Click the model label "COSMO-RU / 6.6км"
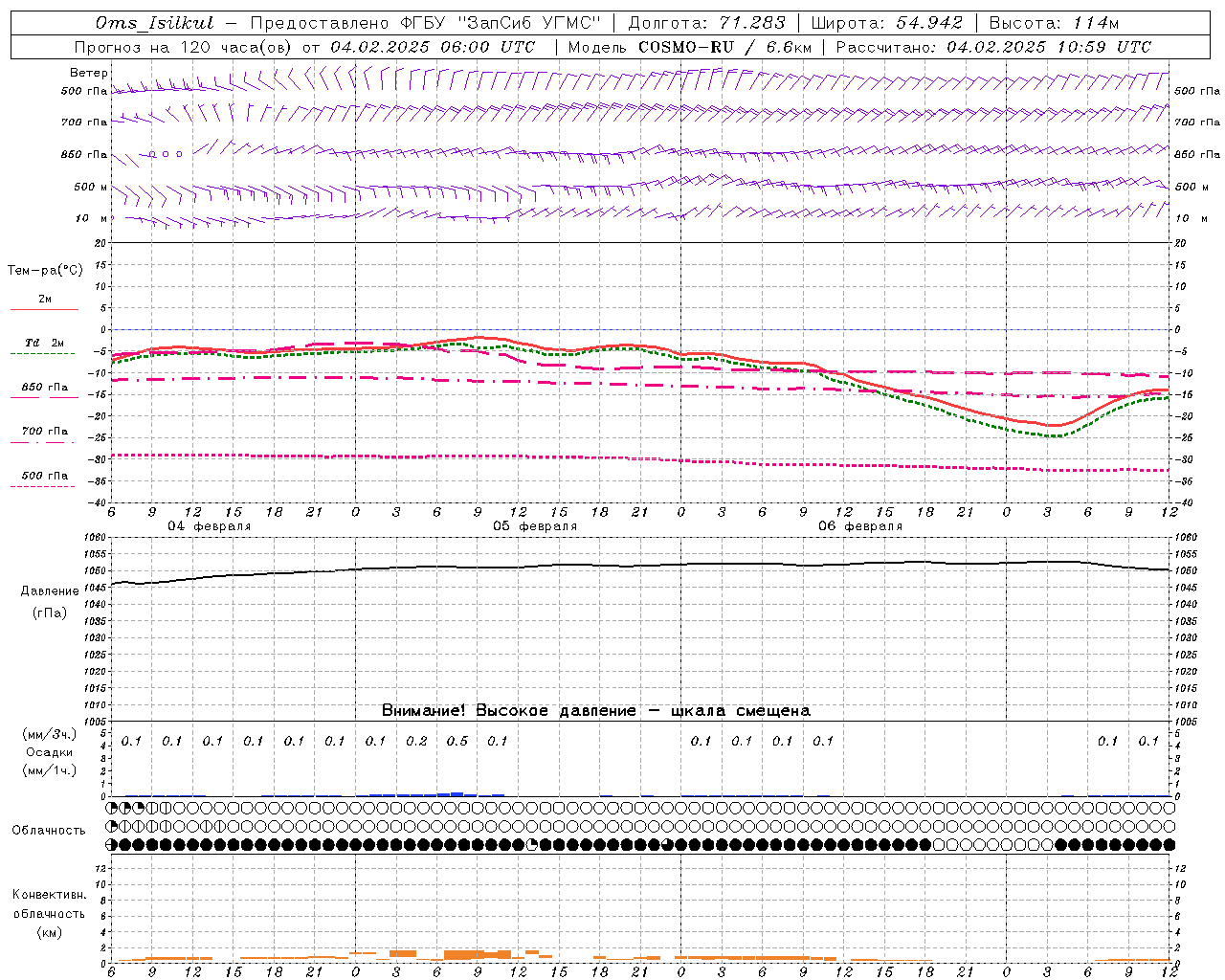Viewport: 1225px width, 980px height. (x=724, y=47)
